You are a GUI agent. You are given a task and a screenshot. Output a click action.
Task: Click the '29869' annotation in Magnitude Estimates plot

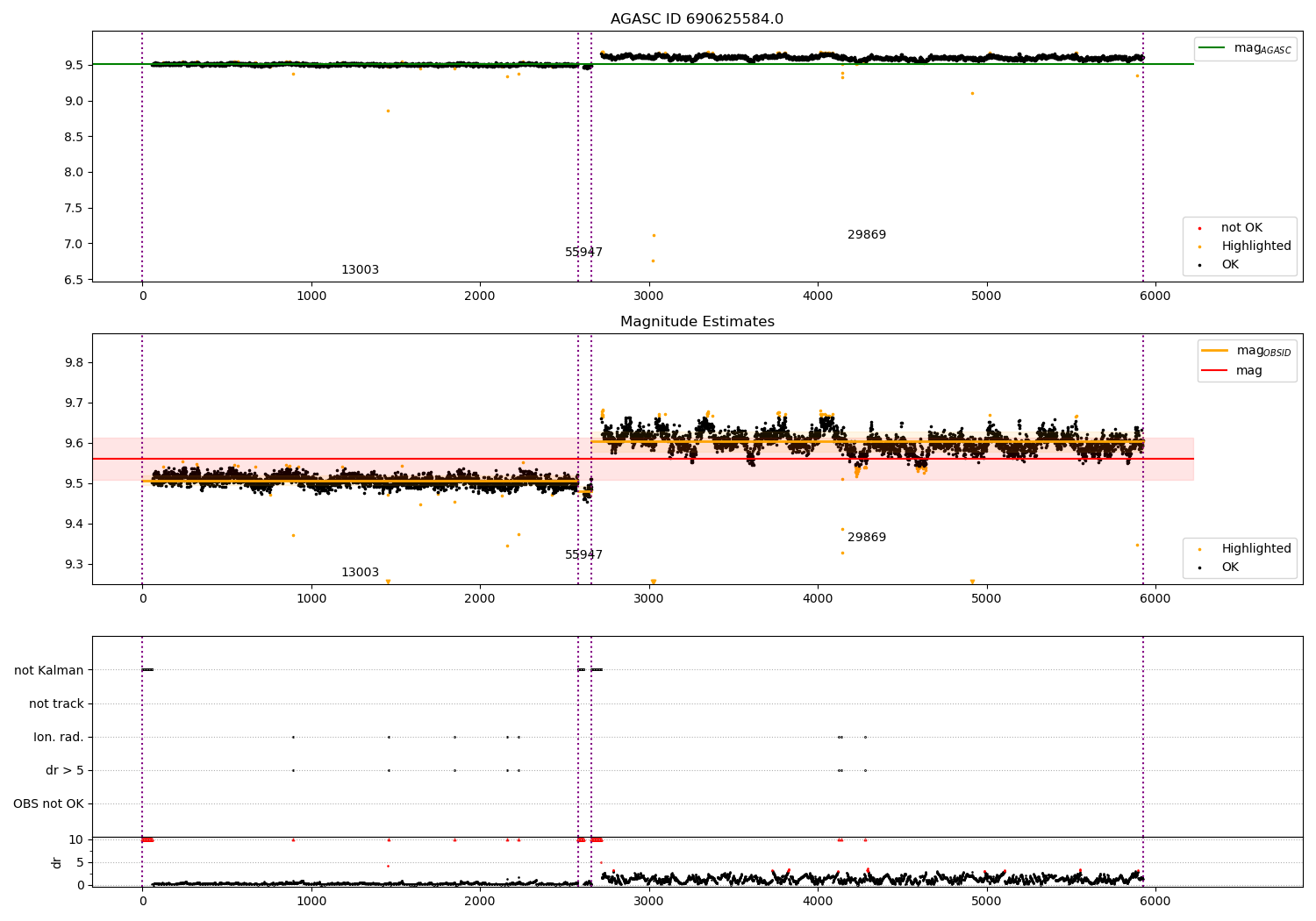(867, 538)
